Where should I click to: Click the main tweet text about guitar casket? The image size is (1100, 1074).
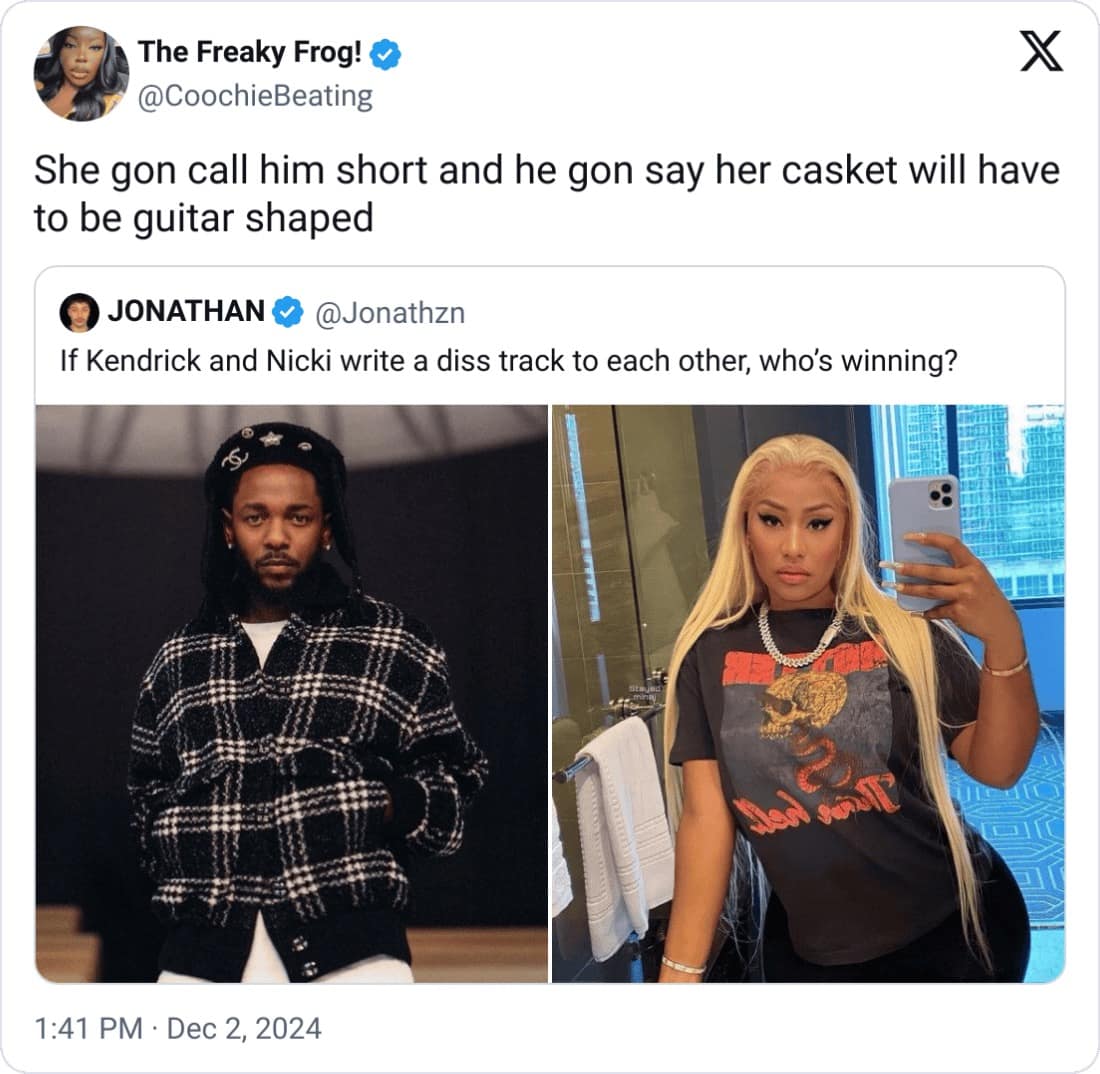[x=546, y=194]
